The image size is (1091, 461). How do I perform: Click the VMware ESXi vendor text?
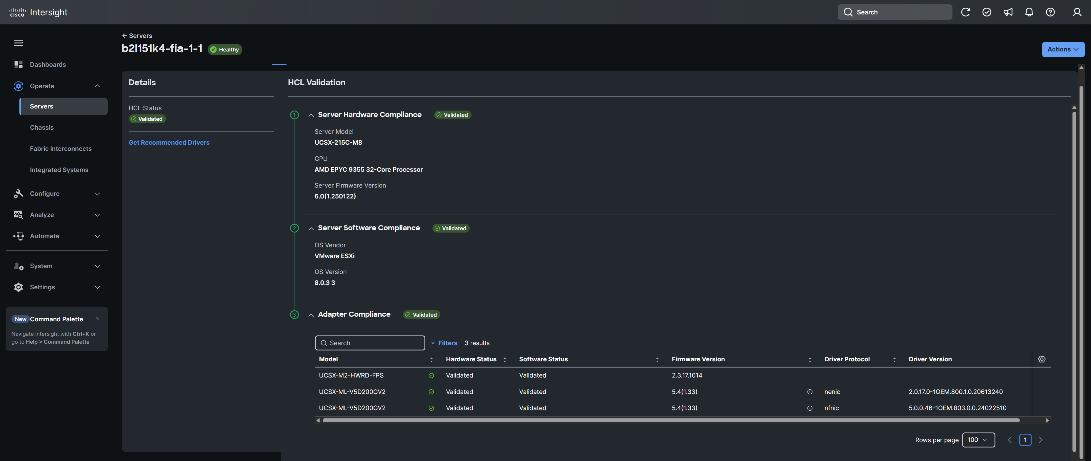[x=335, y=255]
